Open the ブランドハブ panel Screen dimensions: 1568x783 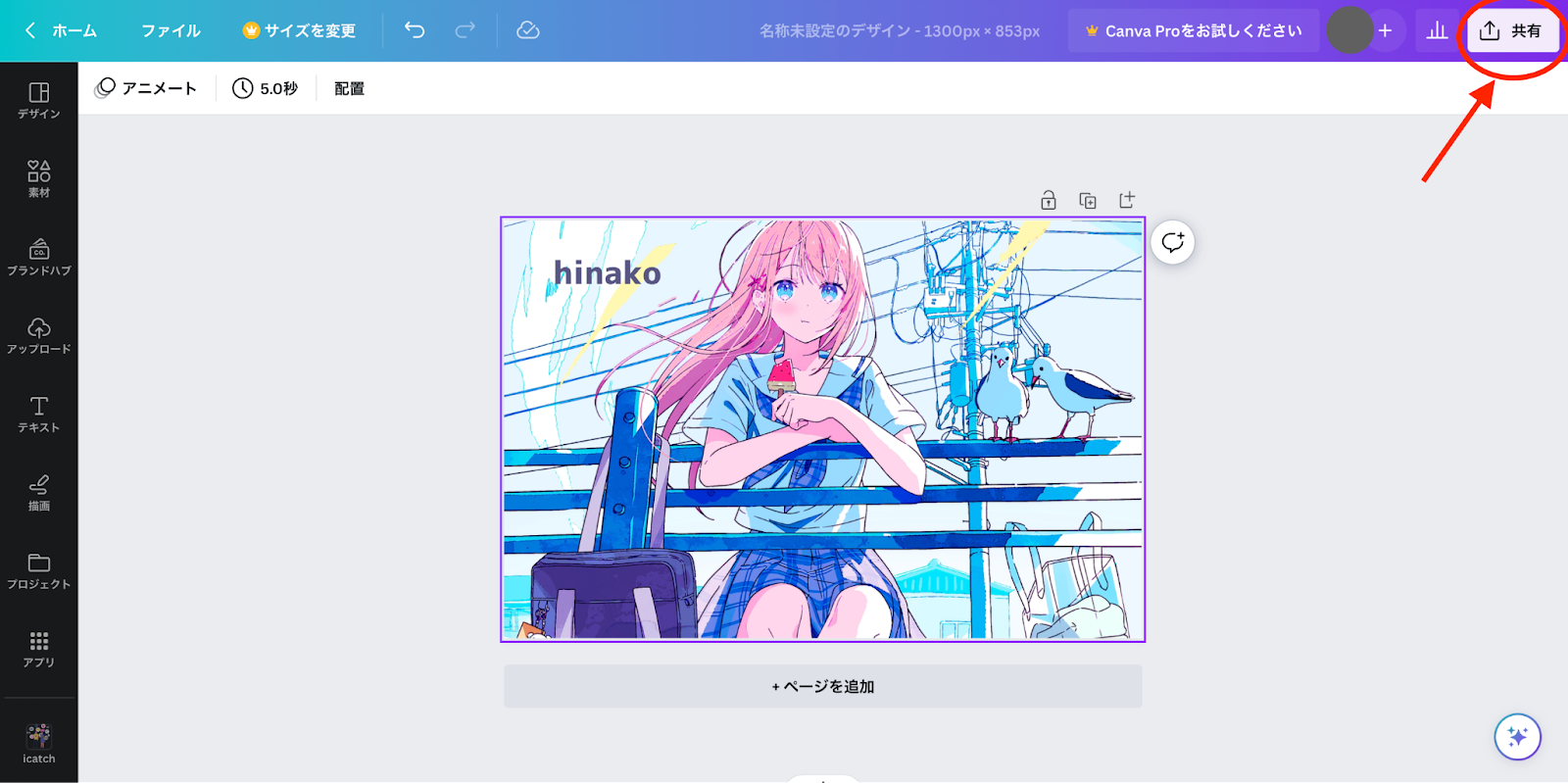tap(38, 258)
